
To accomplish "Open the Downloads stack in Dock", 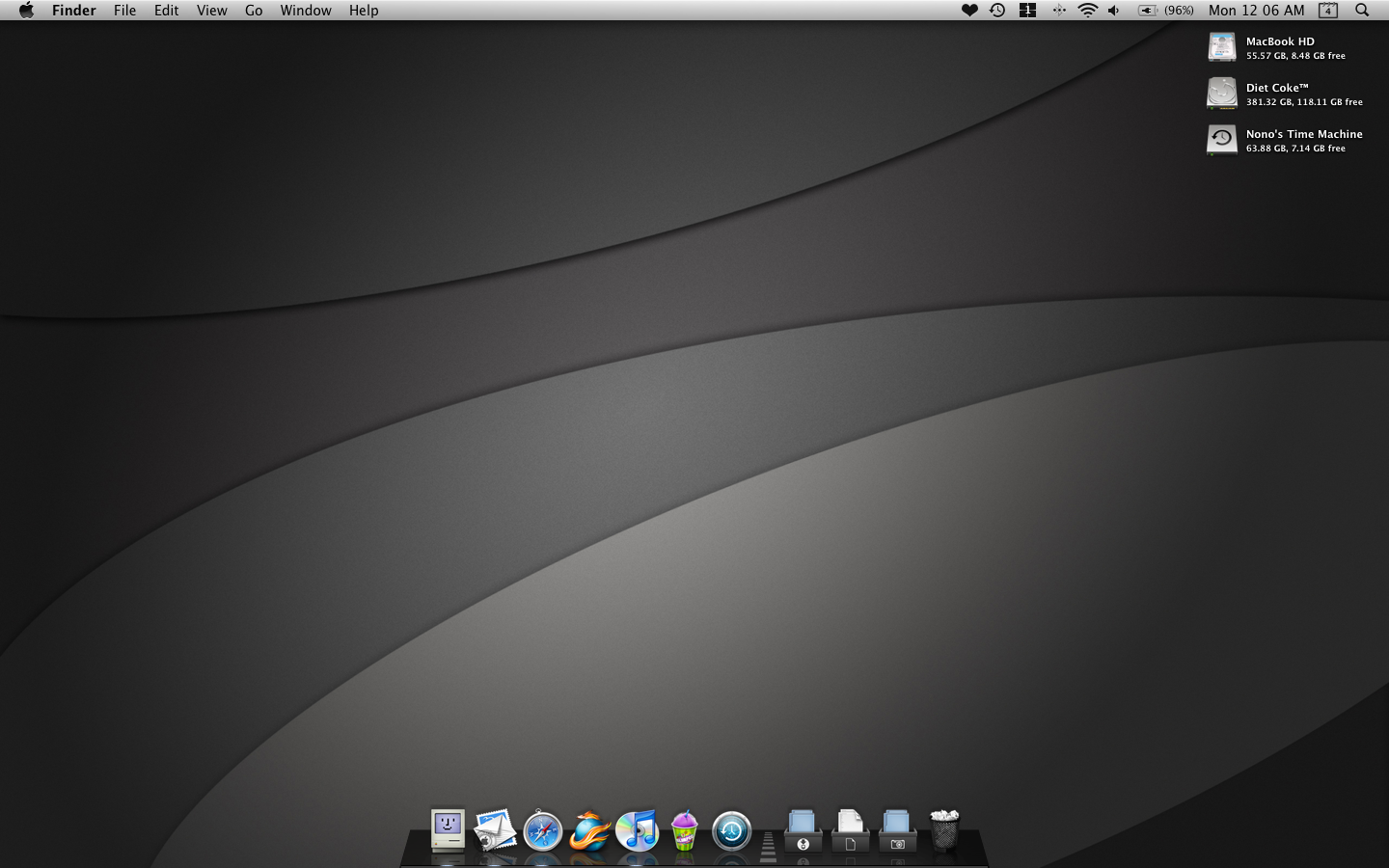I will [803, 830].
